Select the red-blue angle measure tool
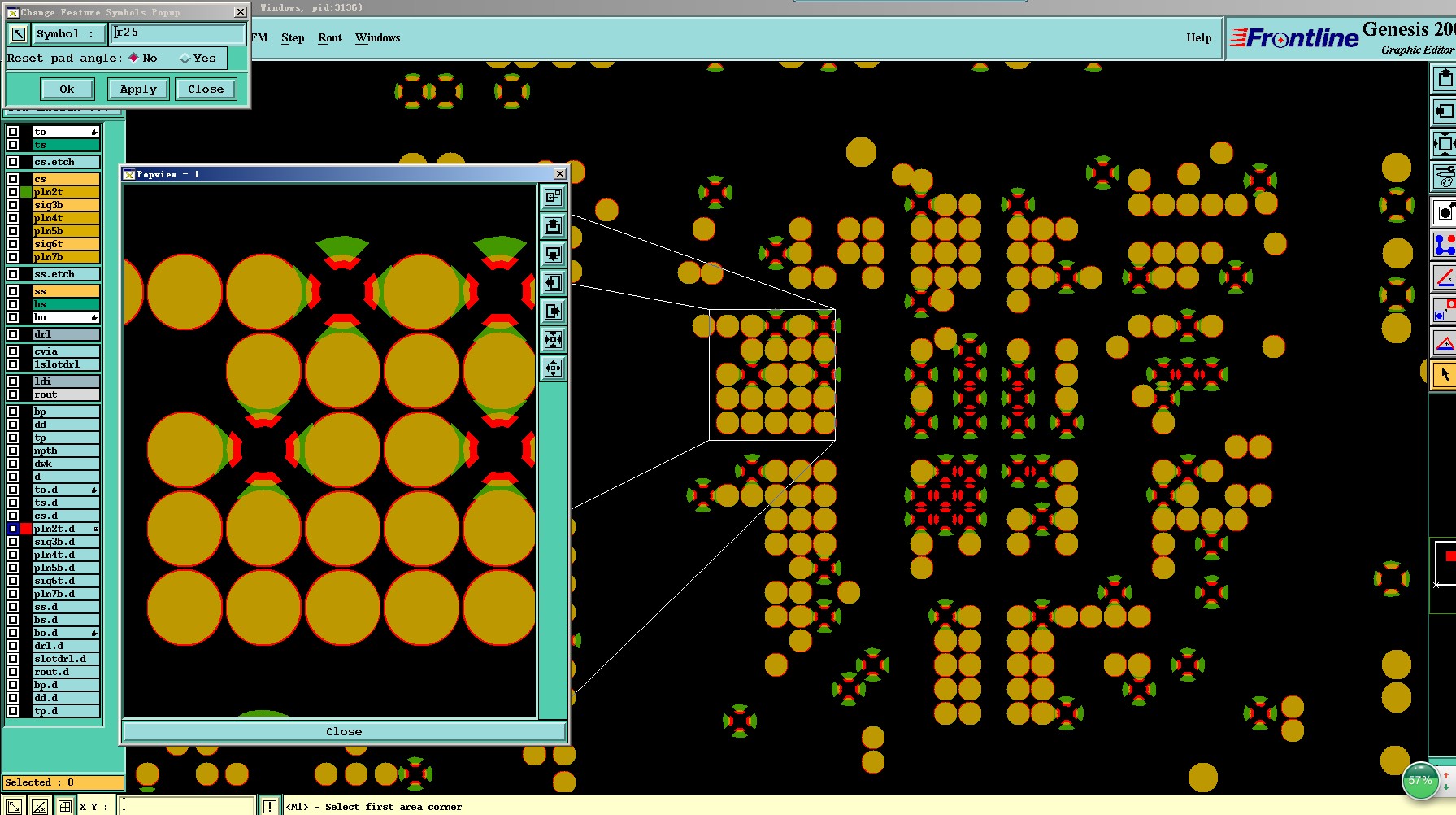The height and width of the screenshot is (815, 1456). 1444,277
